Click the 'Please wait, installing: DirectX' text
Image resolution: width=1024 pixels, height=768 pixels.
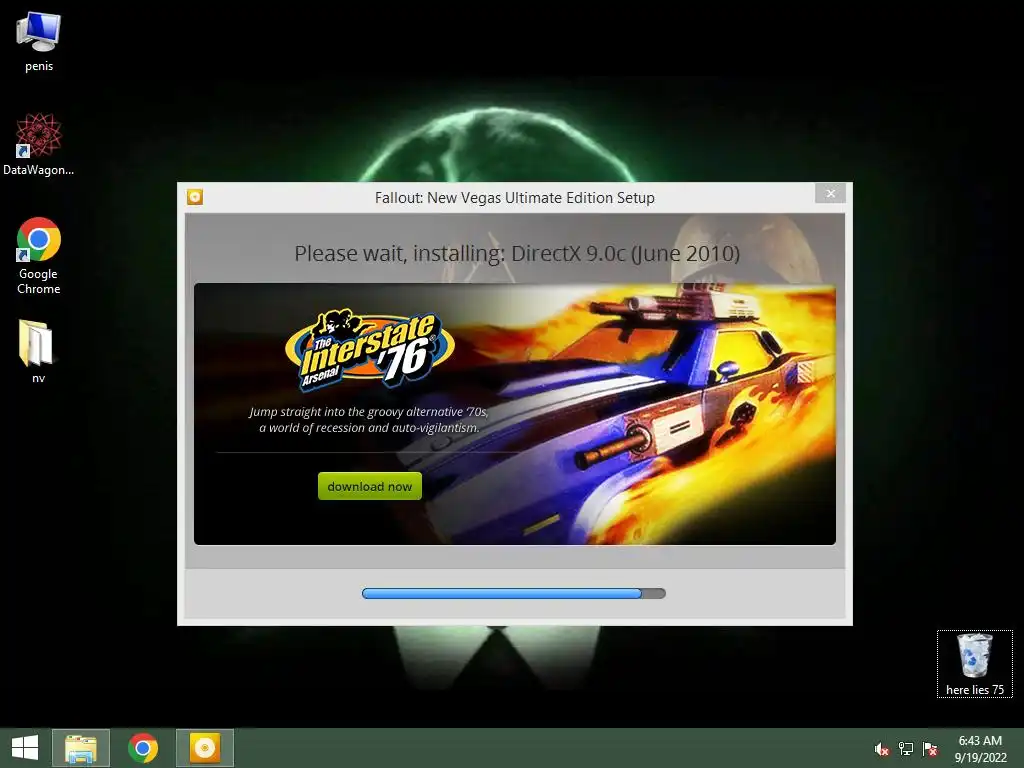click(517, 253)
